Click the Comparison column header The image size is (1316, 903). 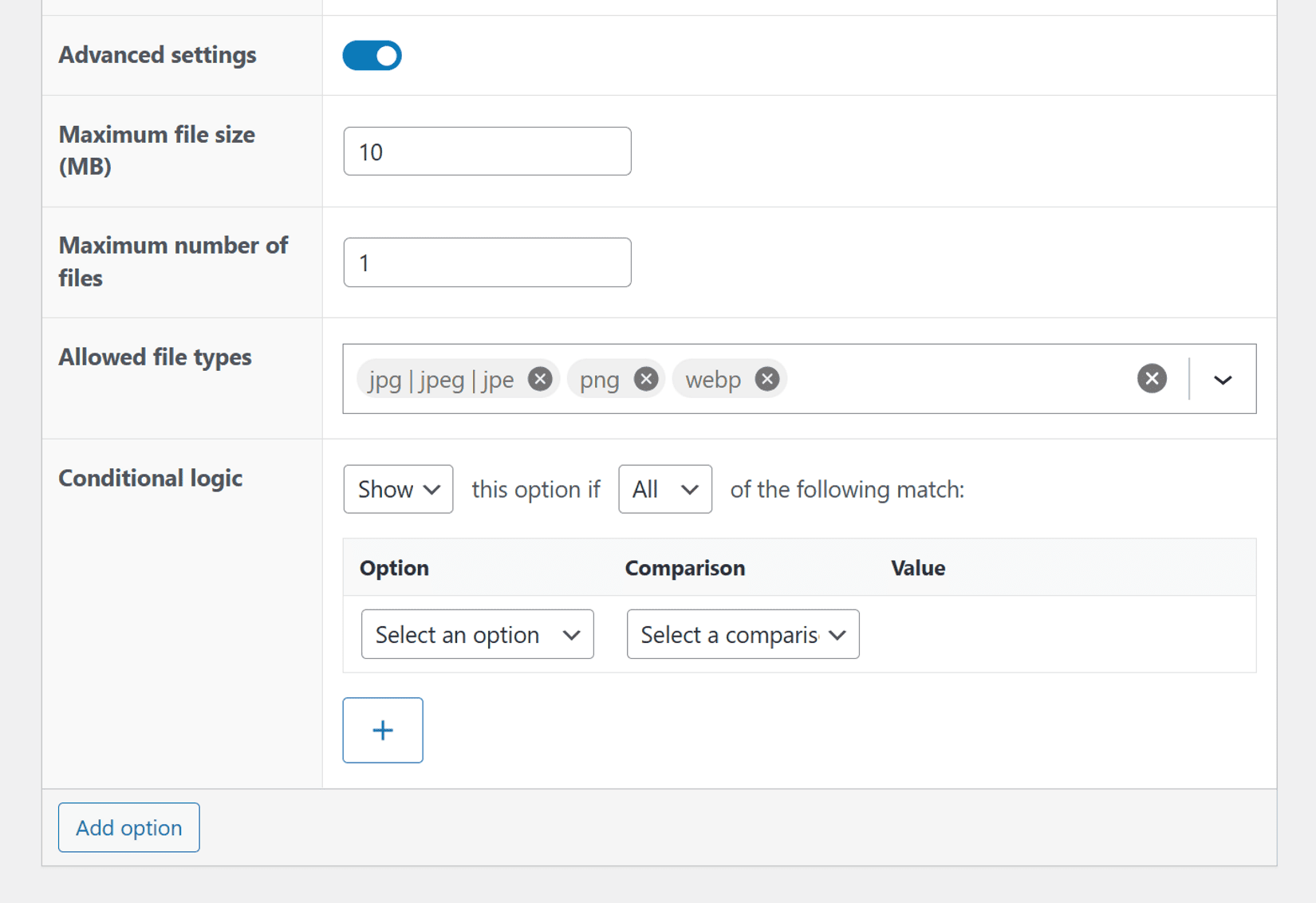pyautogui.click(x=684, y=567)
